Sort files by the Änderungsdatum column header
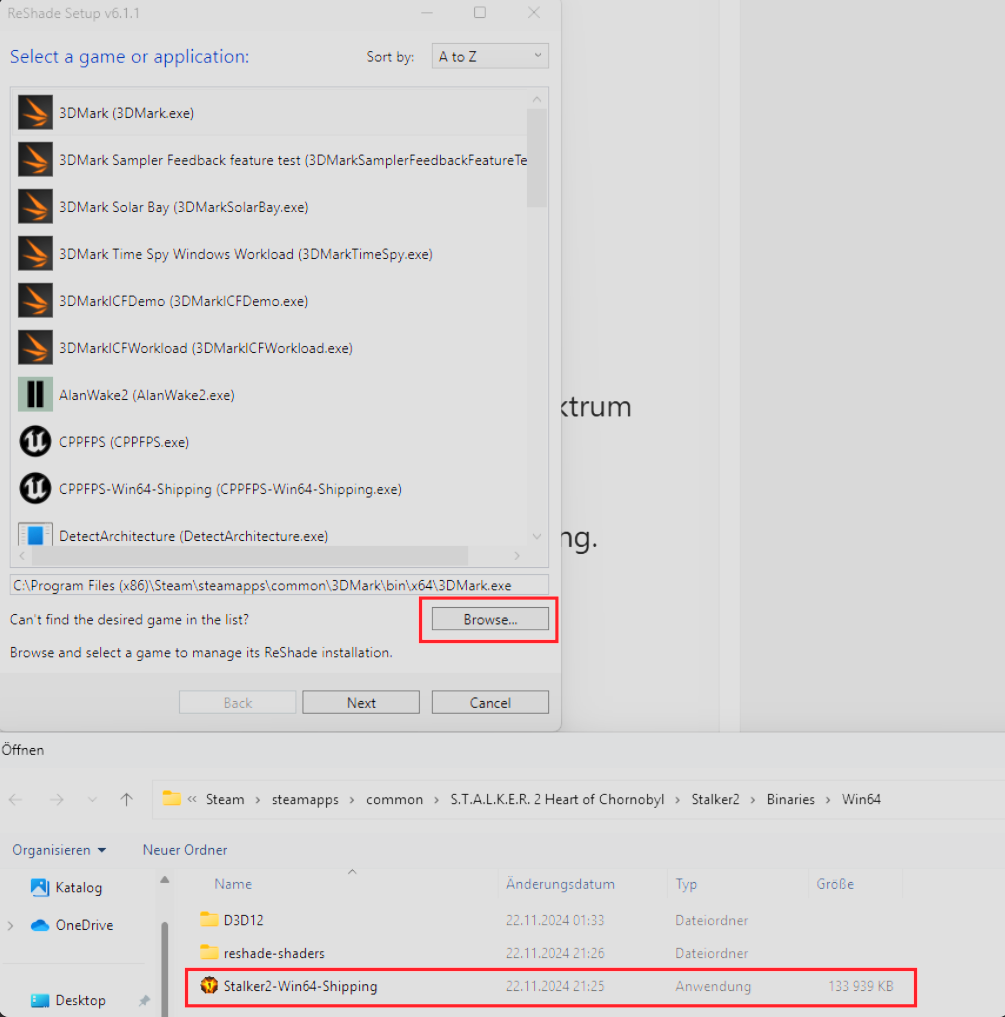Viewport: 1005px width, 1017px height. [560, 884]
